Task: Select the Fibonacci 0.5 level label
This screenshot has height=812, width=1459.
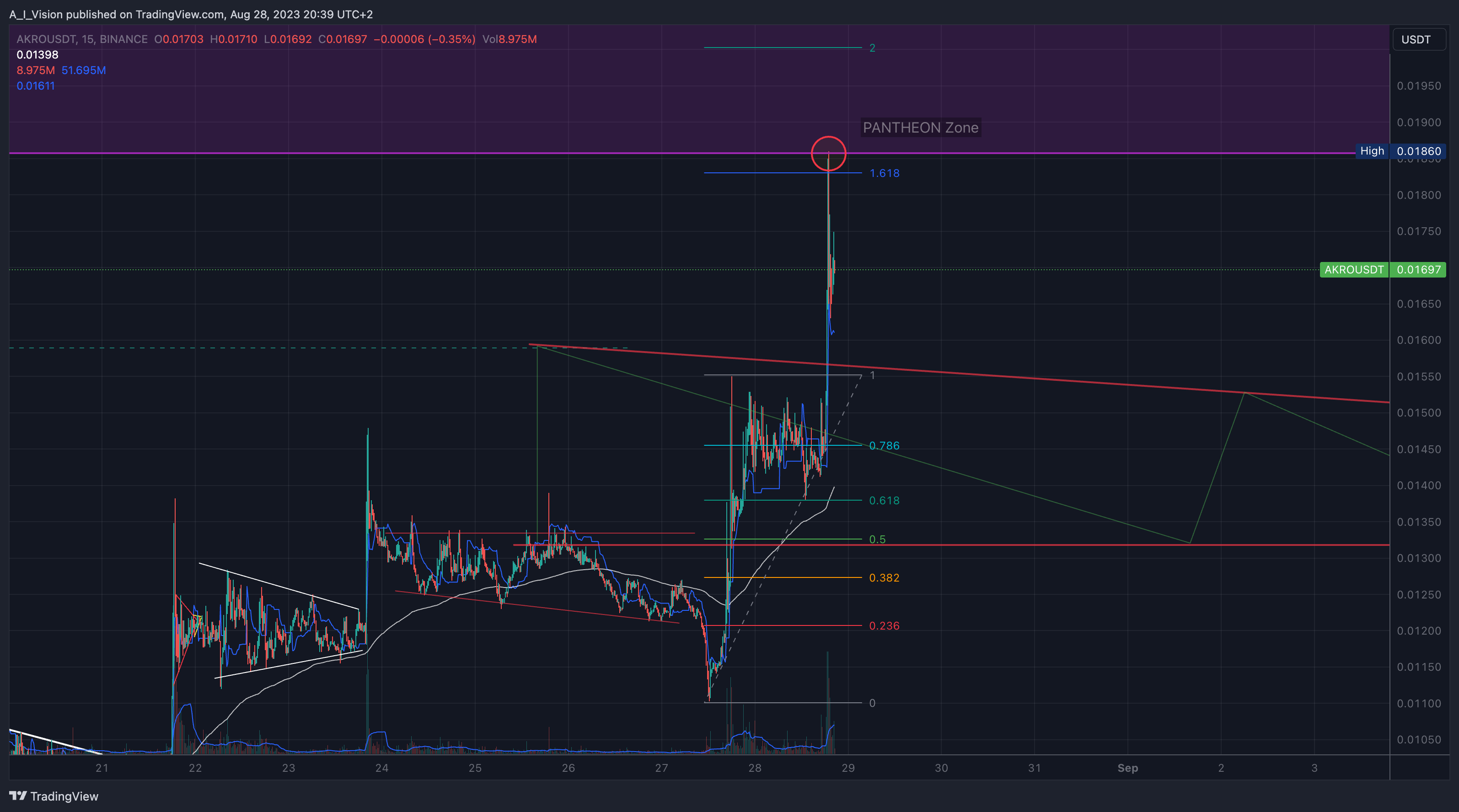Action: [877, 540]
